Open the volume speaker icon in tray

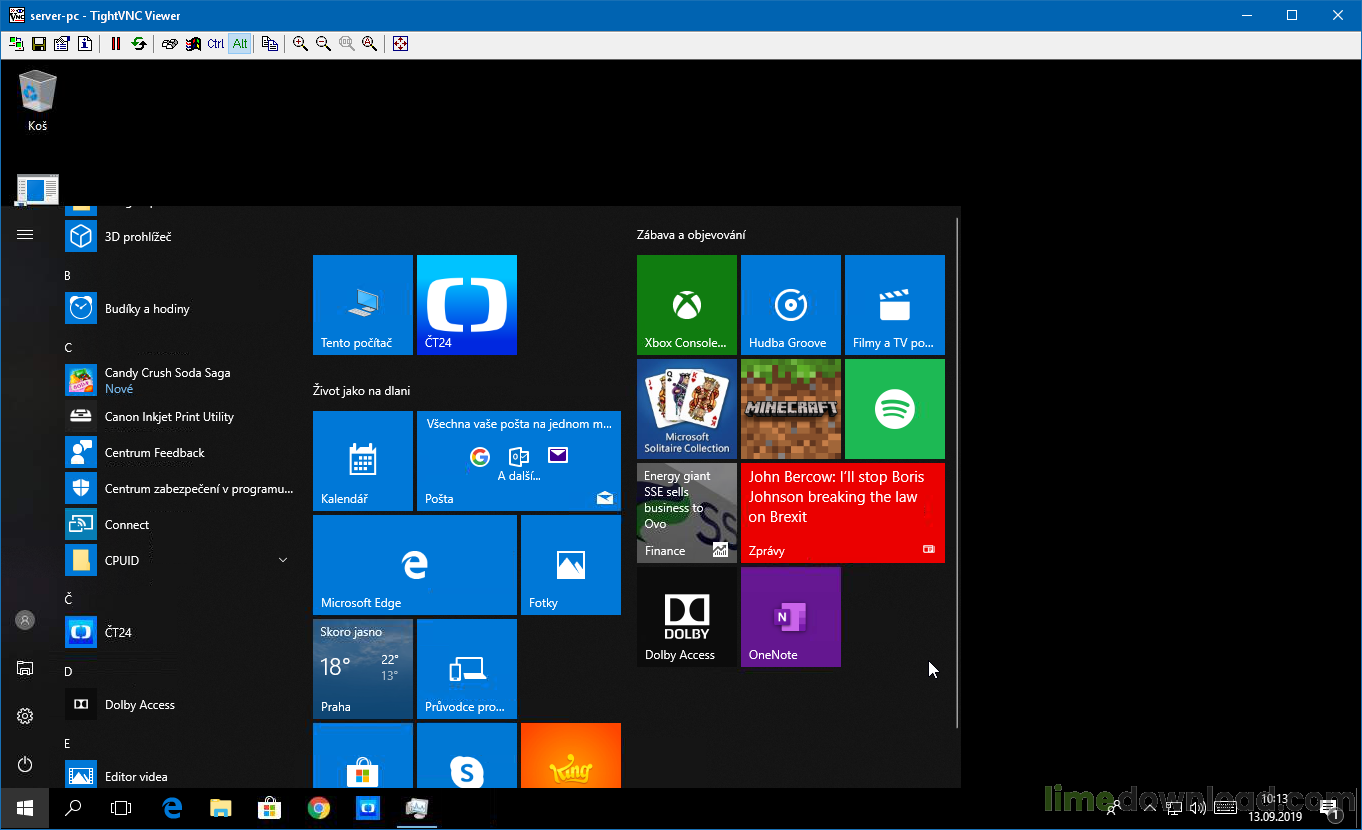(x=1198, y=807)
